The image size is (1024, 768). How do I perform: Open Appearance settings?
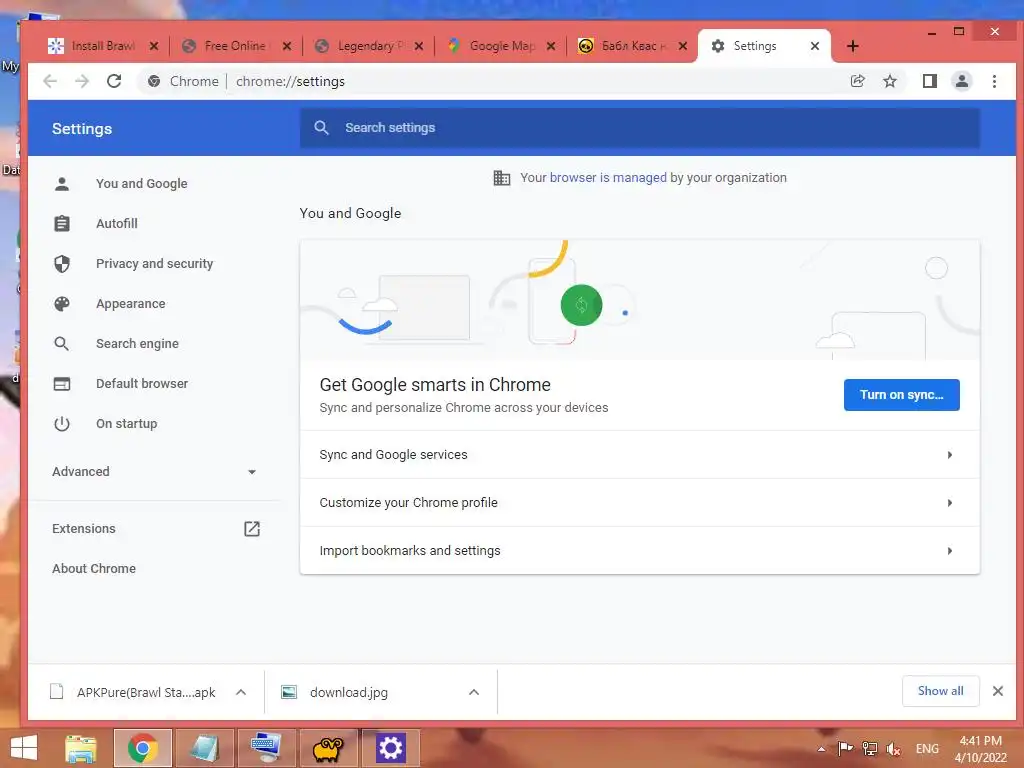click(x=131, y=304)
